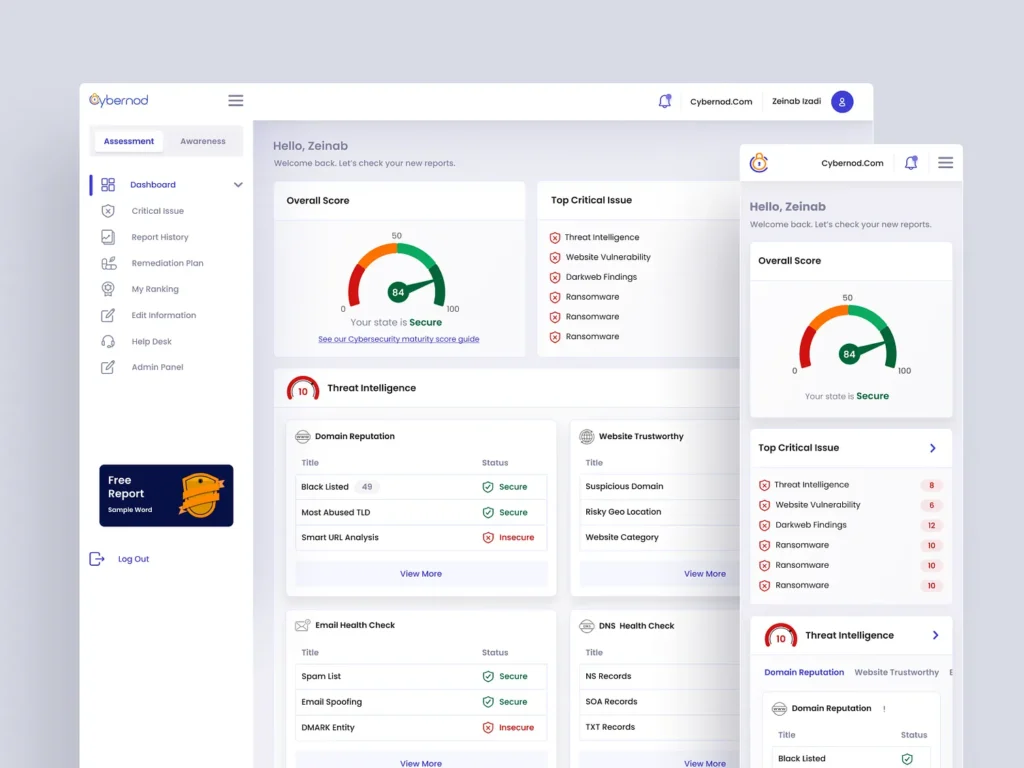Go to Remediation Plan page
This screenshot has width=1024, height=768.
coord(167,263)
